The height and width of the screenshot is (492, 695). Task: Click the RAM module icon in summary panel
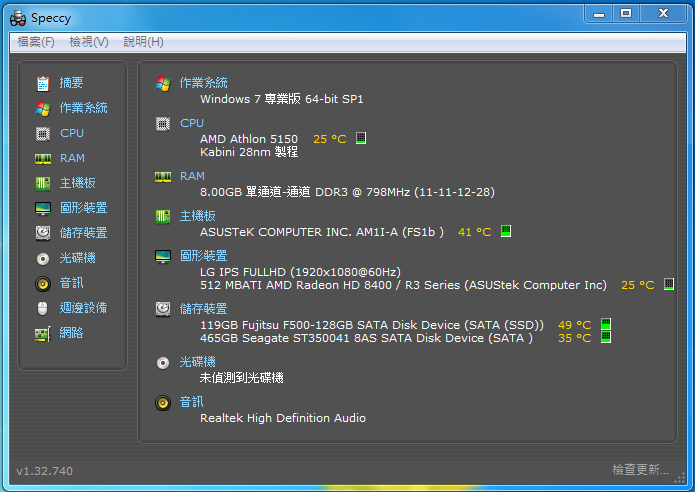tap(163, 177)
